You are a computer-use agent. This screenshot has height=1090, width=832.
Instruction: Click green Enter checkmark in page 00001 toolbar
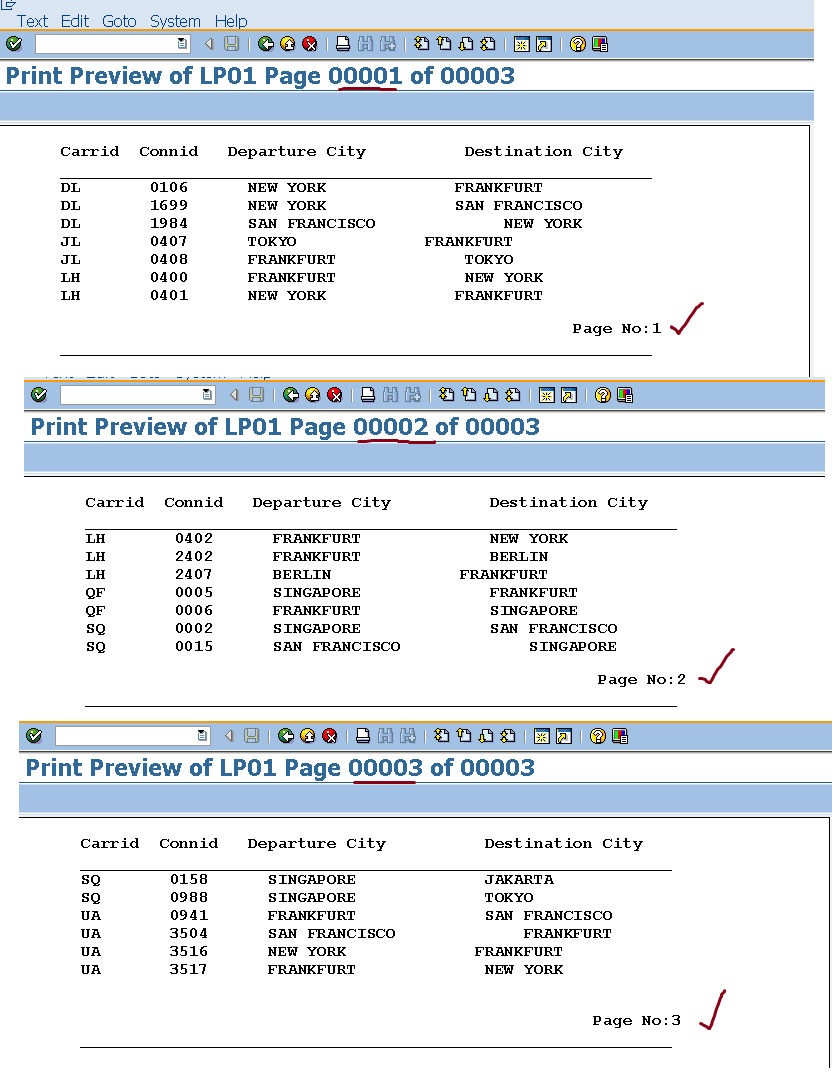pos(14,44)
